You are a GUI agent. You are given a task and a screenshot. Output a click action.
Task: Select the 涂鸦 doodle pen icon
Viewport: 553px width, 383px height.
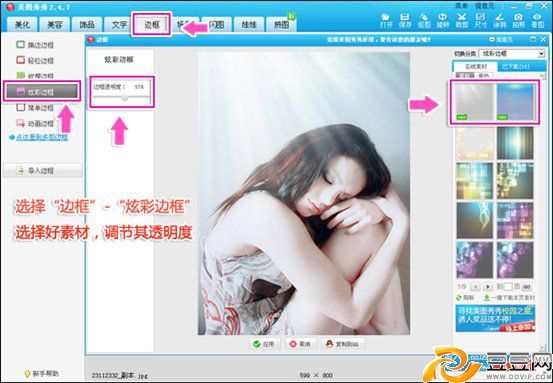499,20
